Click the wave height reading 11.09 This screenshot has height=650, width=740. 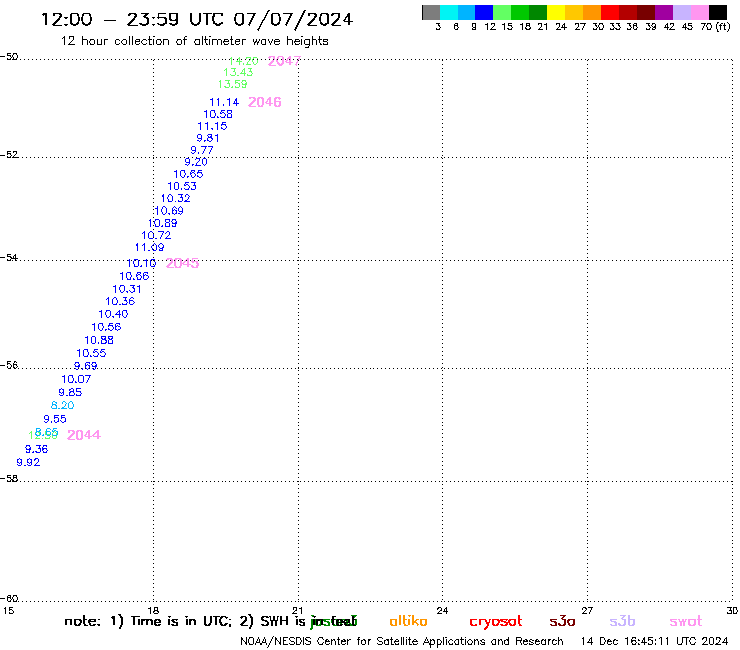[150, 247]
